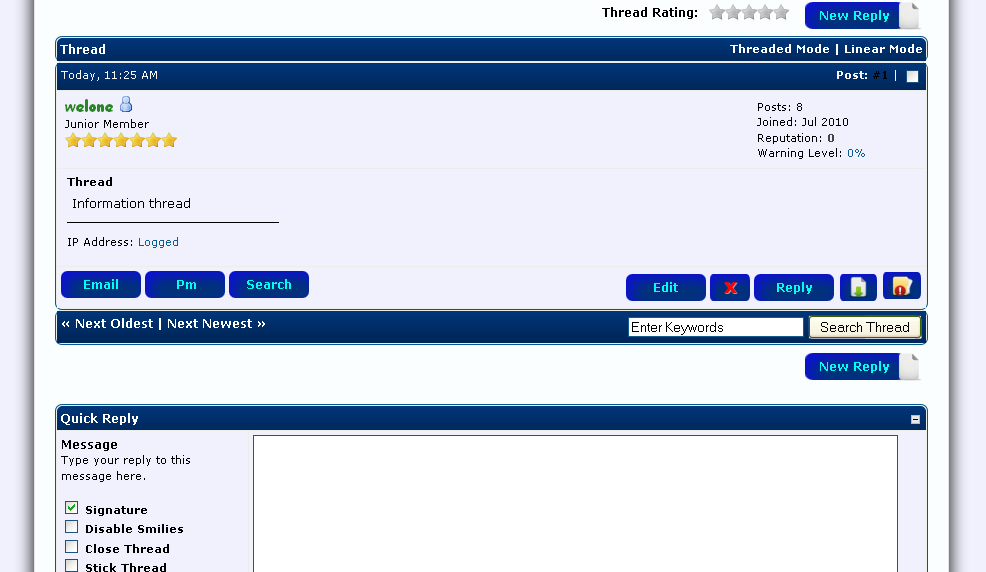Click the Enter Keywords search field
986x572 pixels.
716,327
